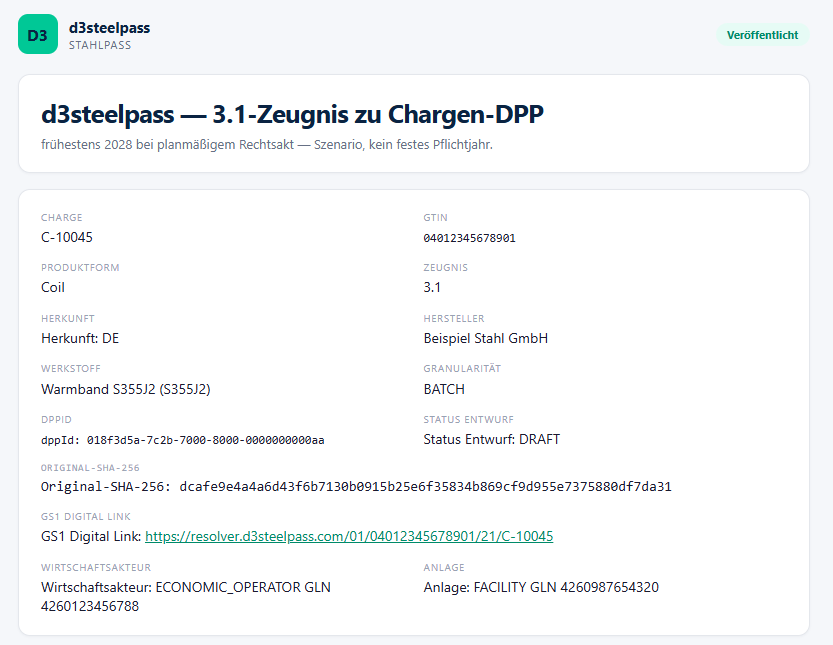Image resolution: width=833 pixels, height=645 pixels.
Task: Click the ZEUGNIS label
Action: (446, 267)
